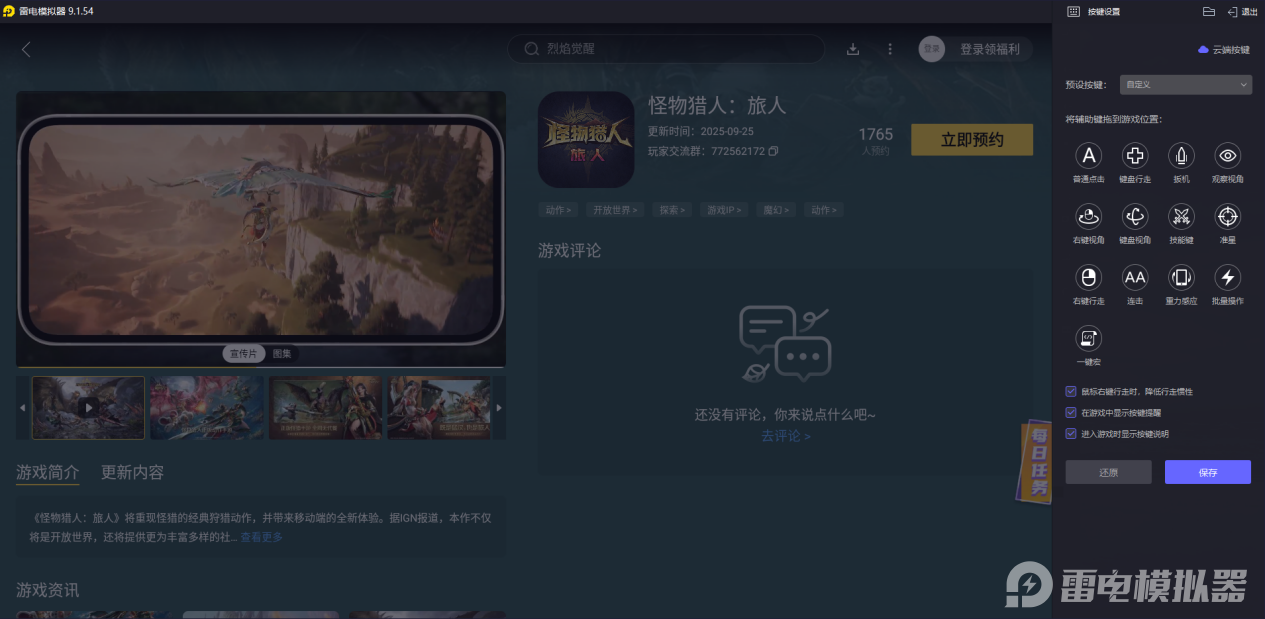Copy the player group number 772562172

[773, 151]
